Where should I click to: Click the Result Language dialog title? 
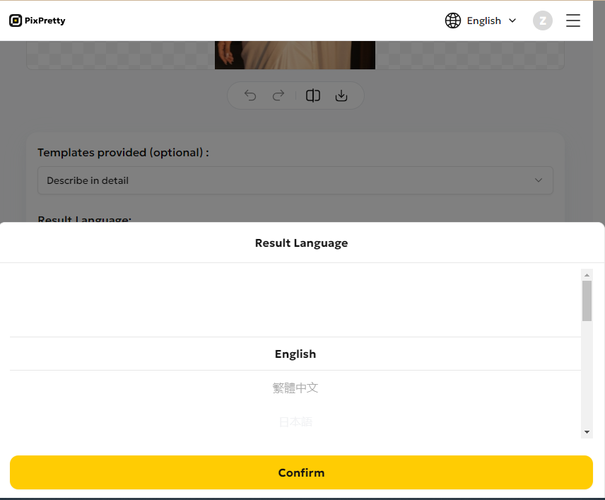pyautogui.click(x=301, y=243)
